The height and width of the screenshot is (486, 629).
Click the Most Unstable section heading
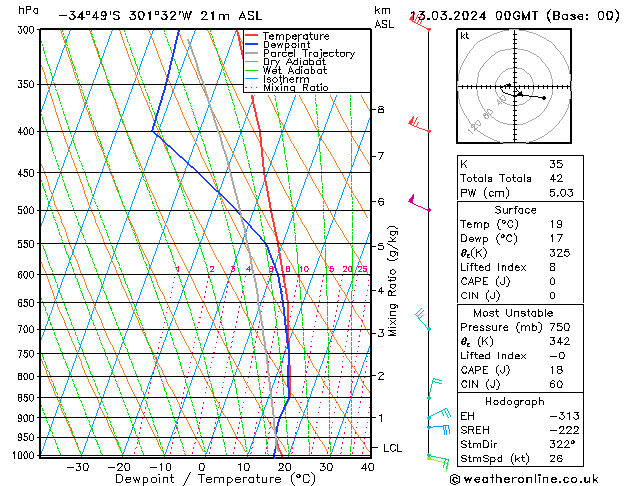pos(513,313)
